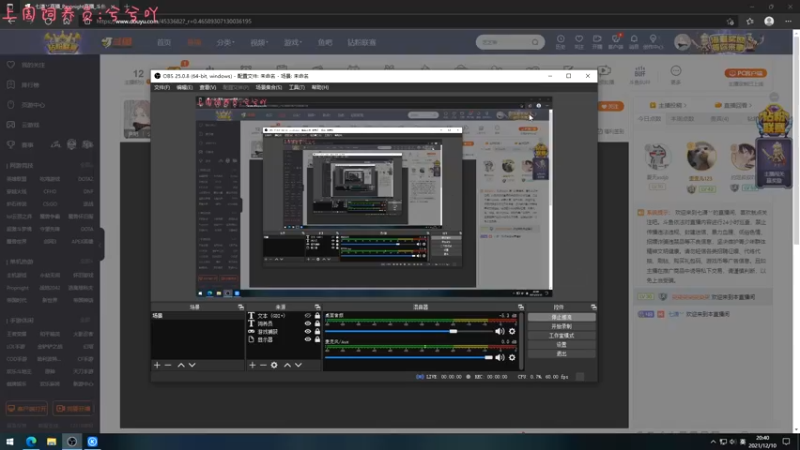
Task: Click audio mixer vertical scrollbar
Action: [521, 341]
